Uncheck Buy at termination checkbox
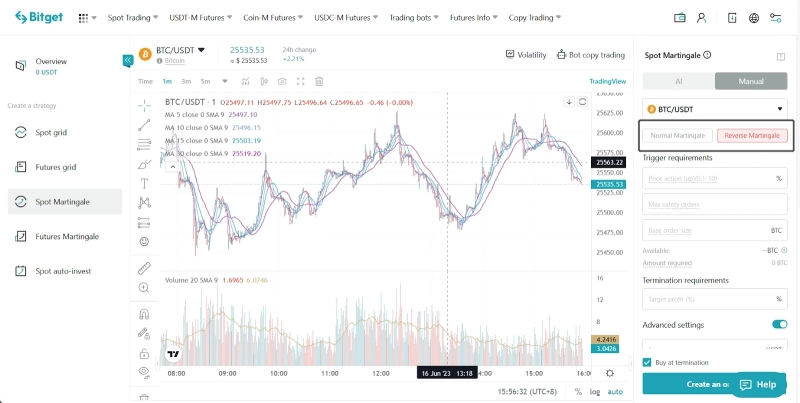Viewport: 800px width, 403px height. [x=647, y=362]
